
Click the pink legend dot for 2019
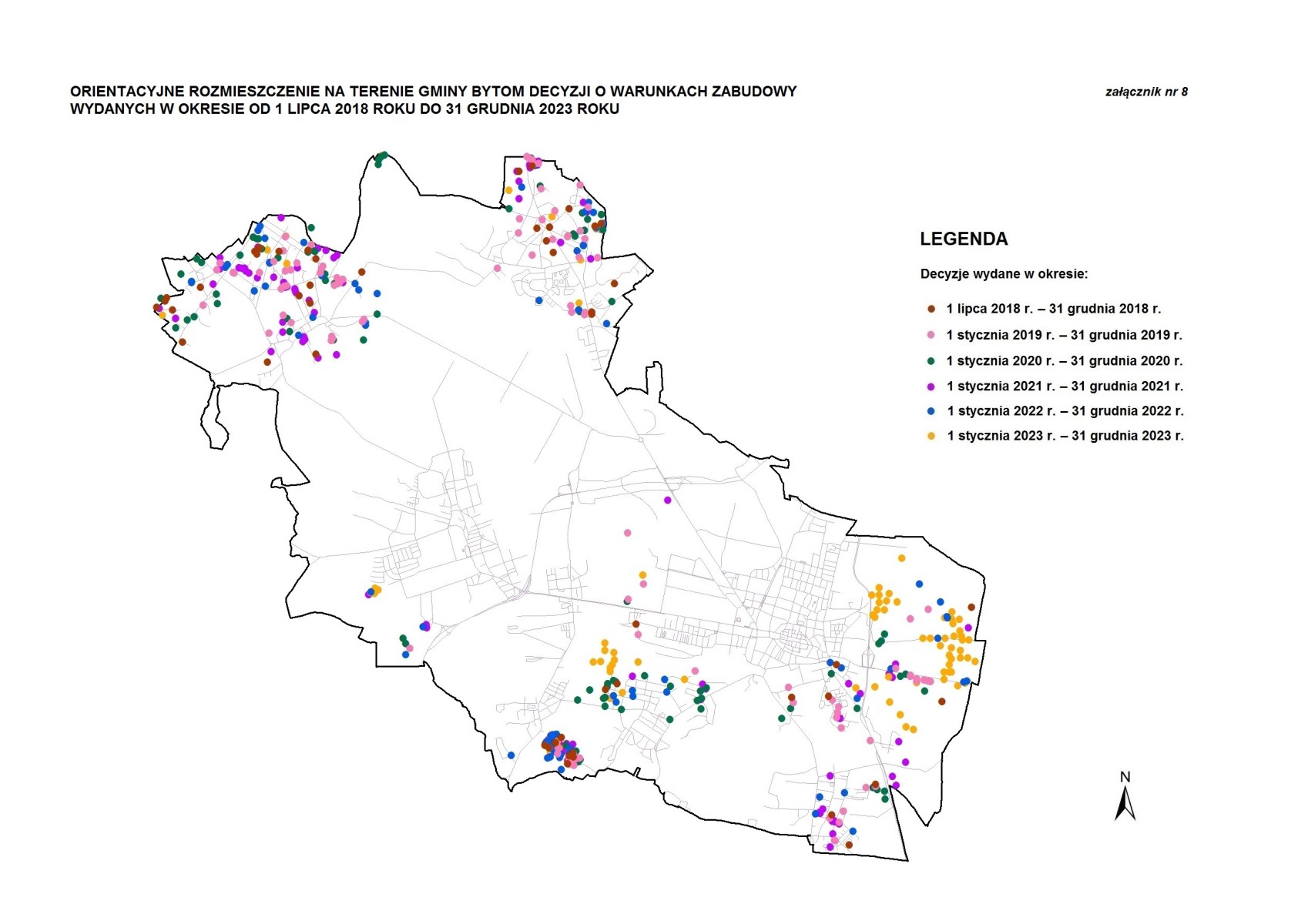(931, 335)
